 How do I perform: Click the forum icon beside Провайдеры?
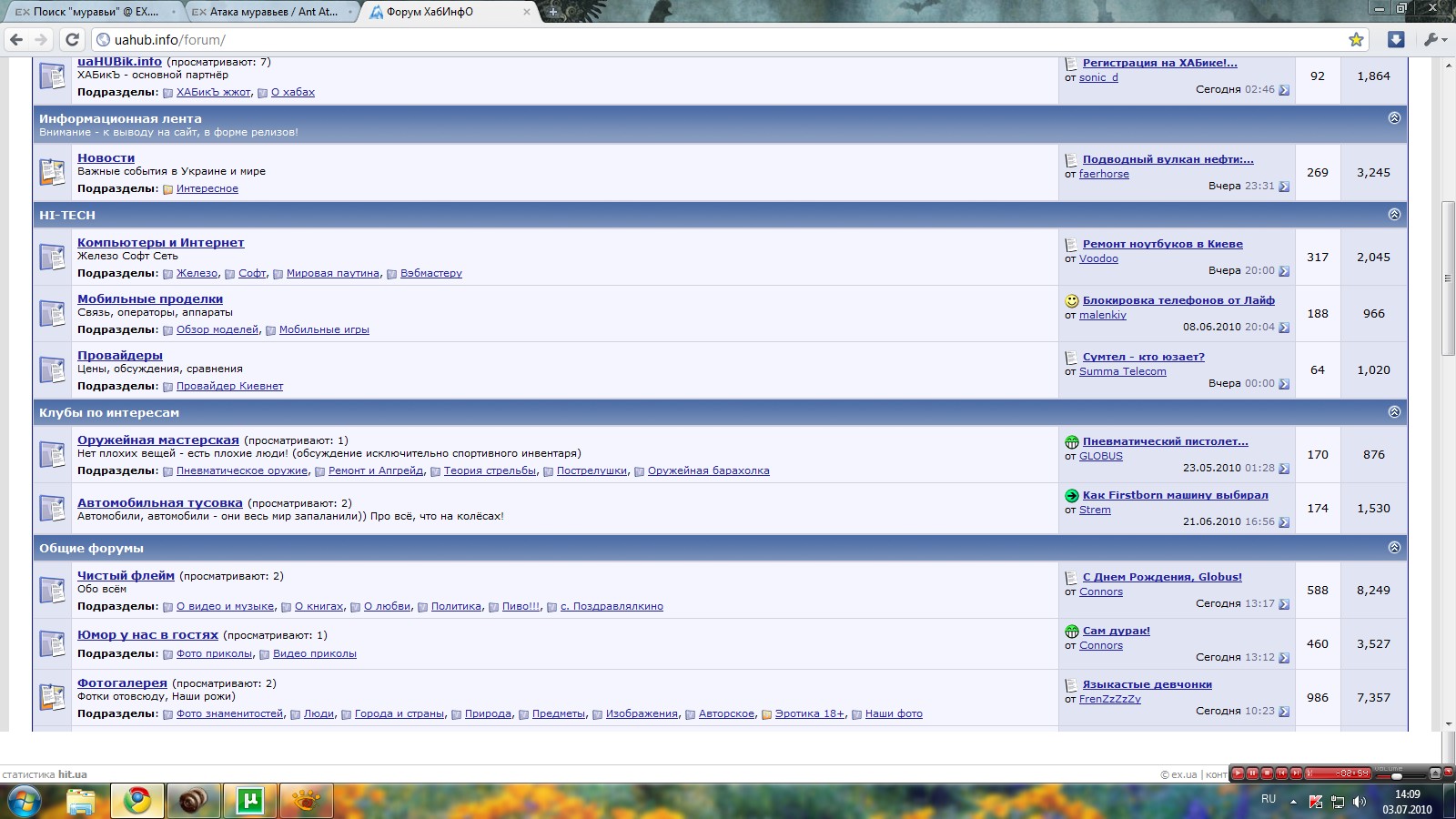[x=52, y=370]
